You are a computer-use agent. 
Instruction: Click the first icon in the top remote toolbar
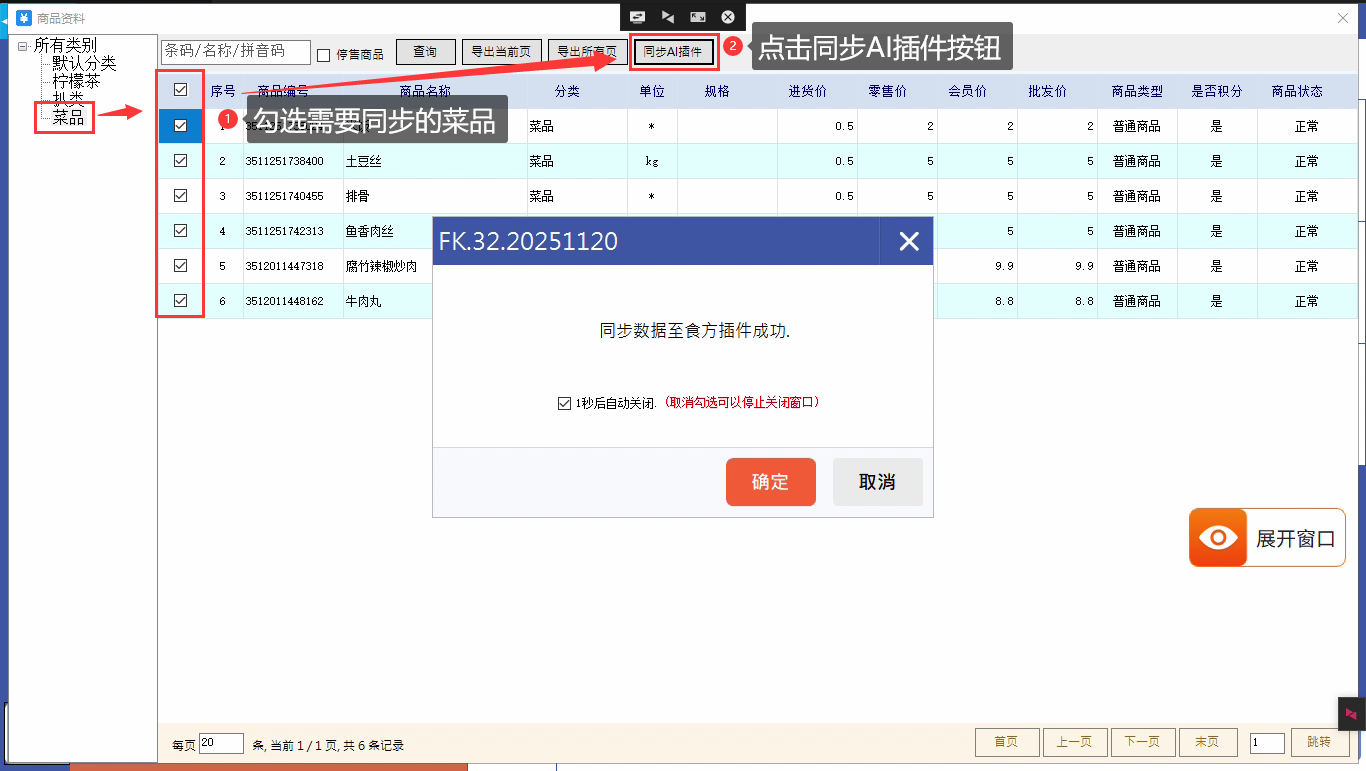tap(637, 17)
